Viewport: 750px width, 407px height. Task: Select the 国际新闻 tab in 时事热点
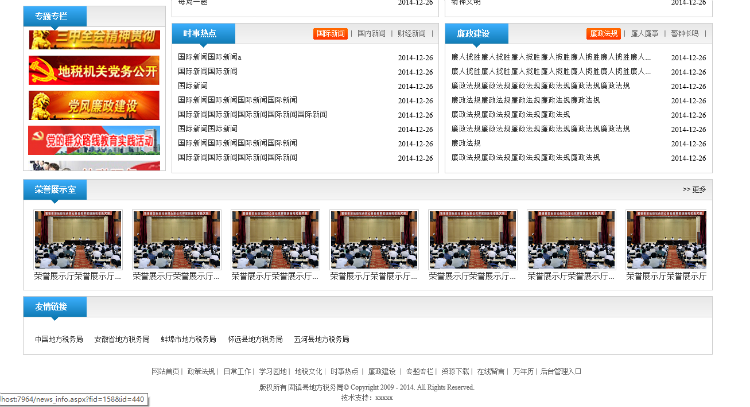click(330, 33)
